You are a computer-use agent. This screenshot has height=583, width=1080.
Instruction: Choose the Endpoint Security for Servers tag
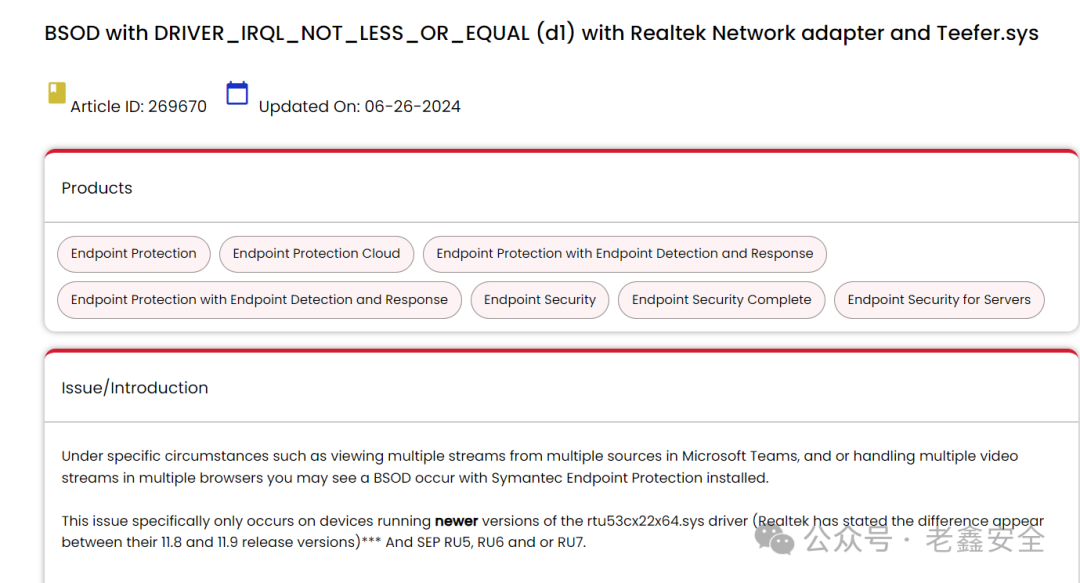[939, 300]
